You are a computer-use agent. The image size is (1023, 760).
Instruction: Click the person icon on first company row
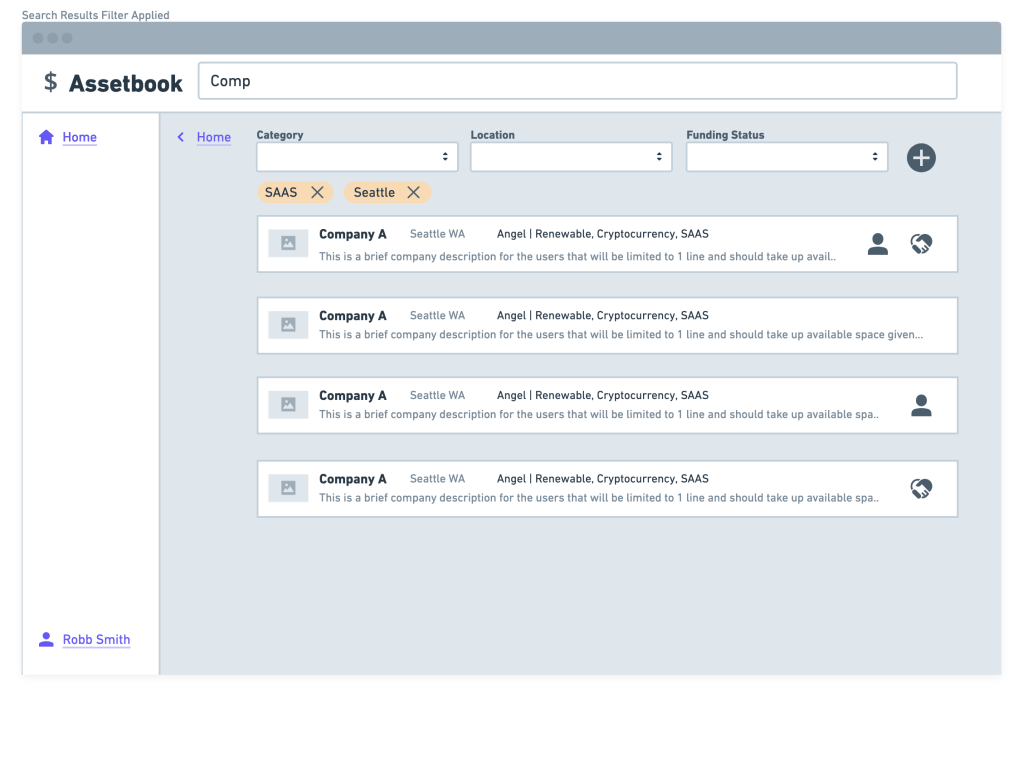[x=878, y=244]
